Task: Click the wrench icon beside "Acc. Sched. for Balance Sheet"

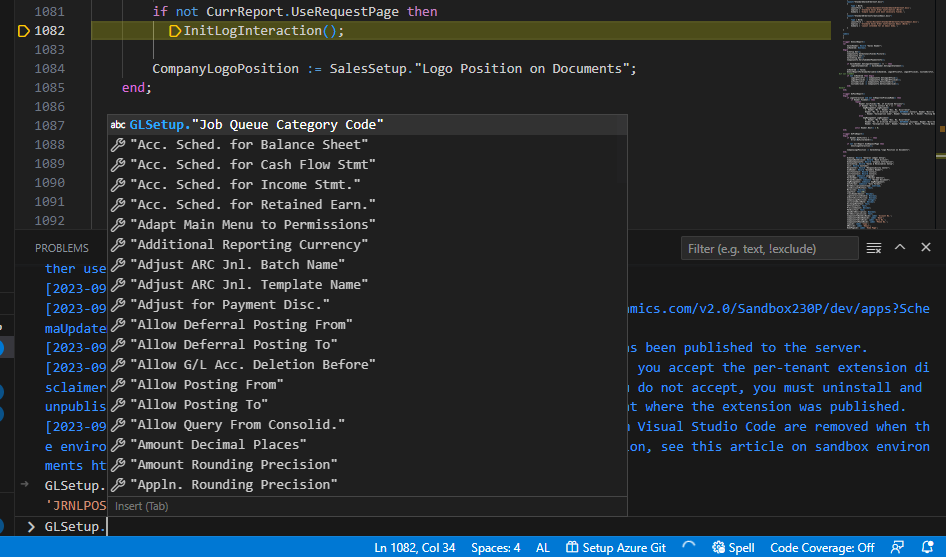Action: click(118, 145)
